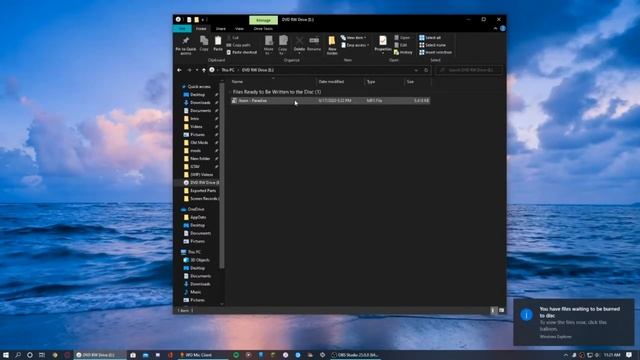Switch to the Share tab
This screenshot has width=640, height=360.
pos(220,29)
